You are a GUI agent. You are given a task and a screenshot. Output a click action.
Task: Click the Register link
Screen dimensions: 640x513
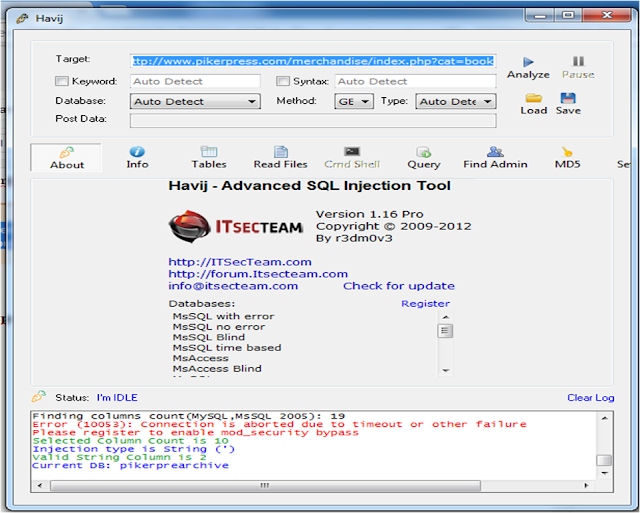(425, 304)
